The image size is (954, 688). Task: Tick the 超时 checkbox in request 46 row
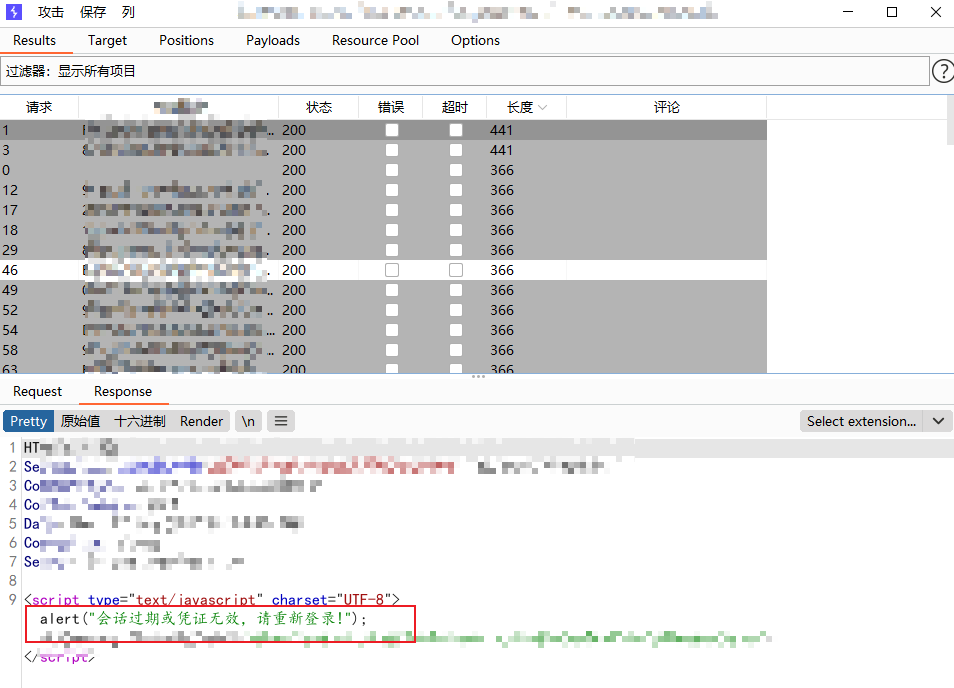coord(456,270)
